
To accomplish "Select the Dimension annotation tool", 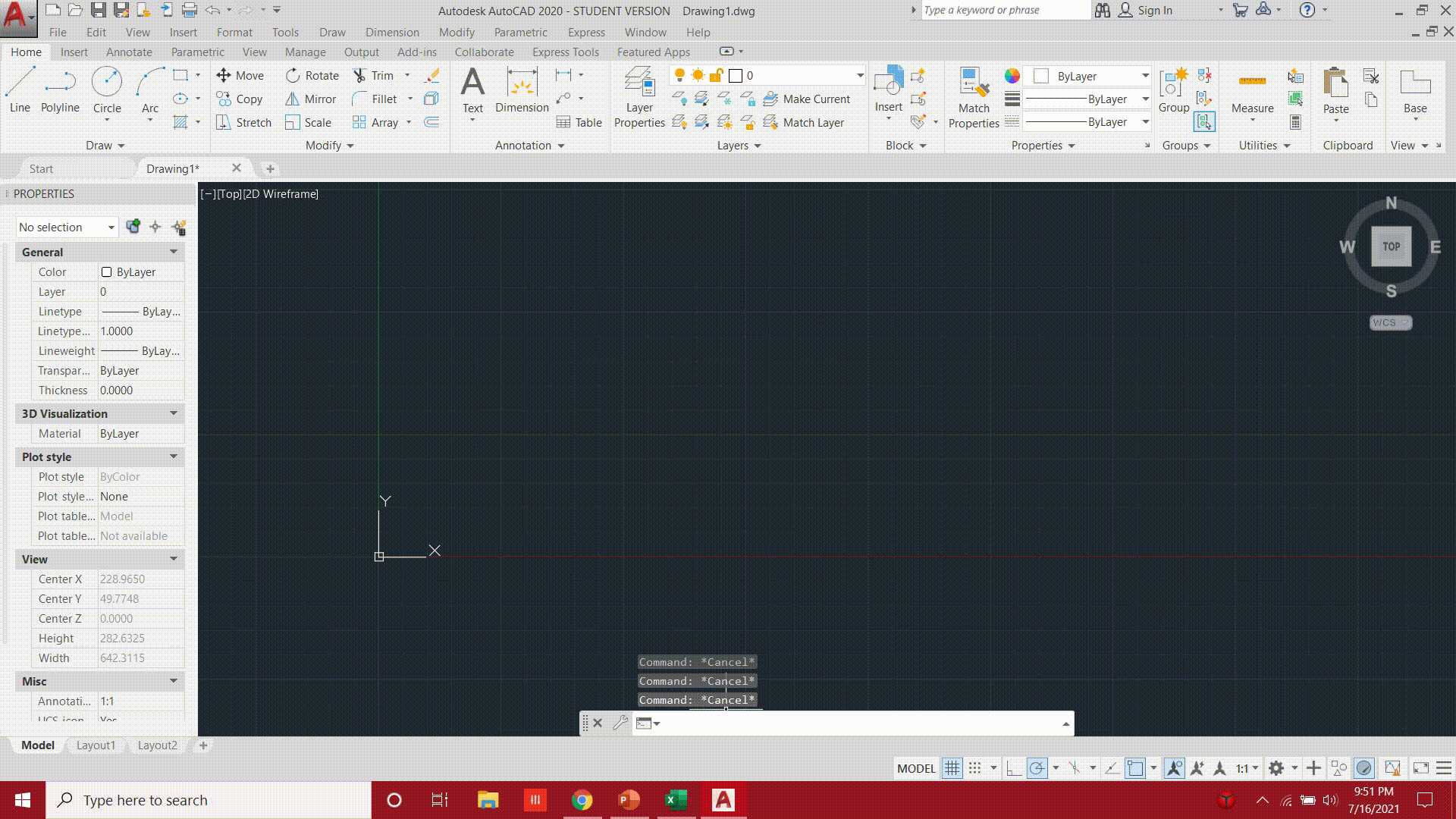I will pos(522,89).
